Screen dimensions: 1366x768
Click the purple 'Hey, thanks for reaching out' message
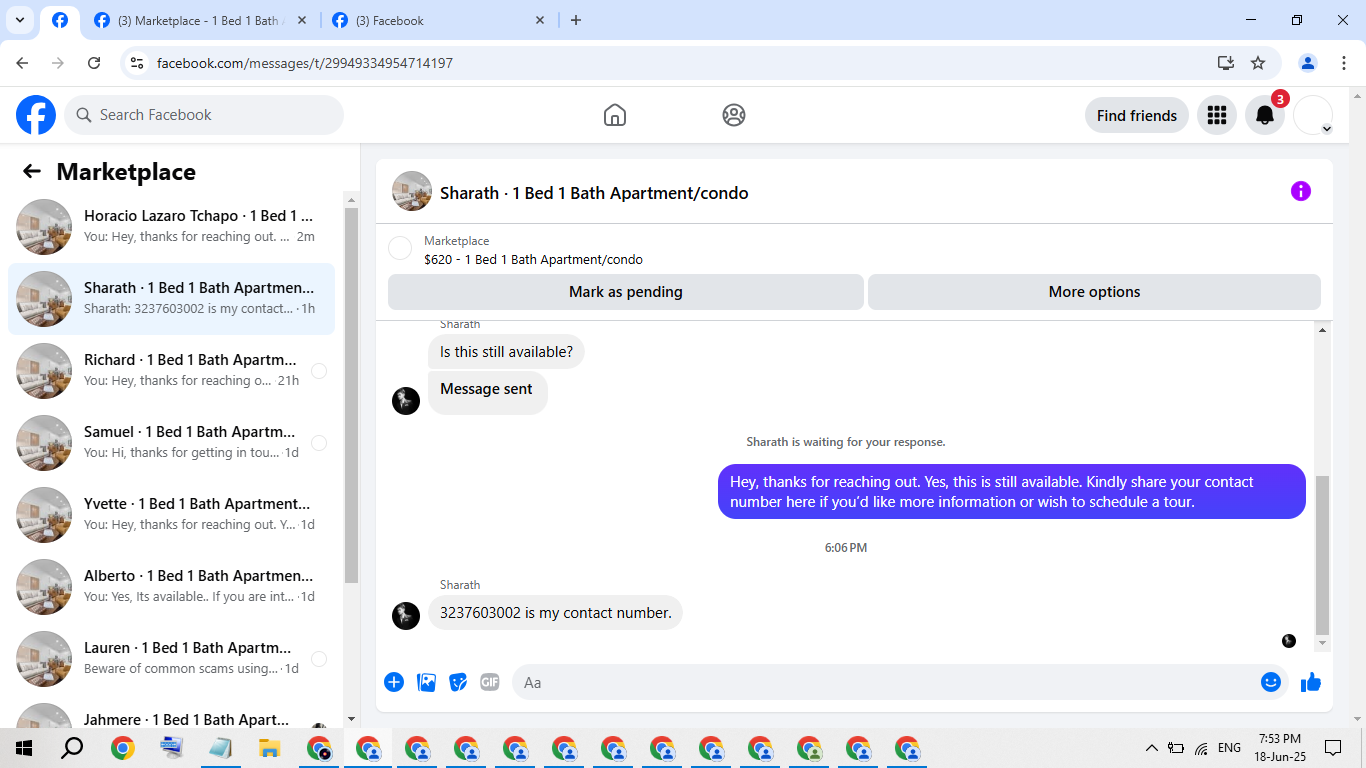[x=1012, y=491]
